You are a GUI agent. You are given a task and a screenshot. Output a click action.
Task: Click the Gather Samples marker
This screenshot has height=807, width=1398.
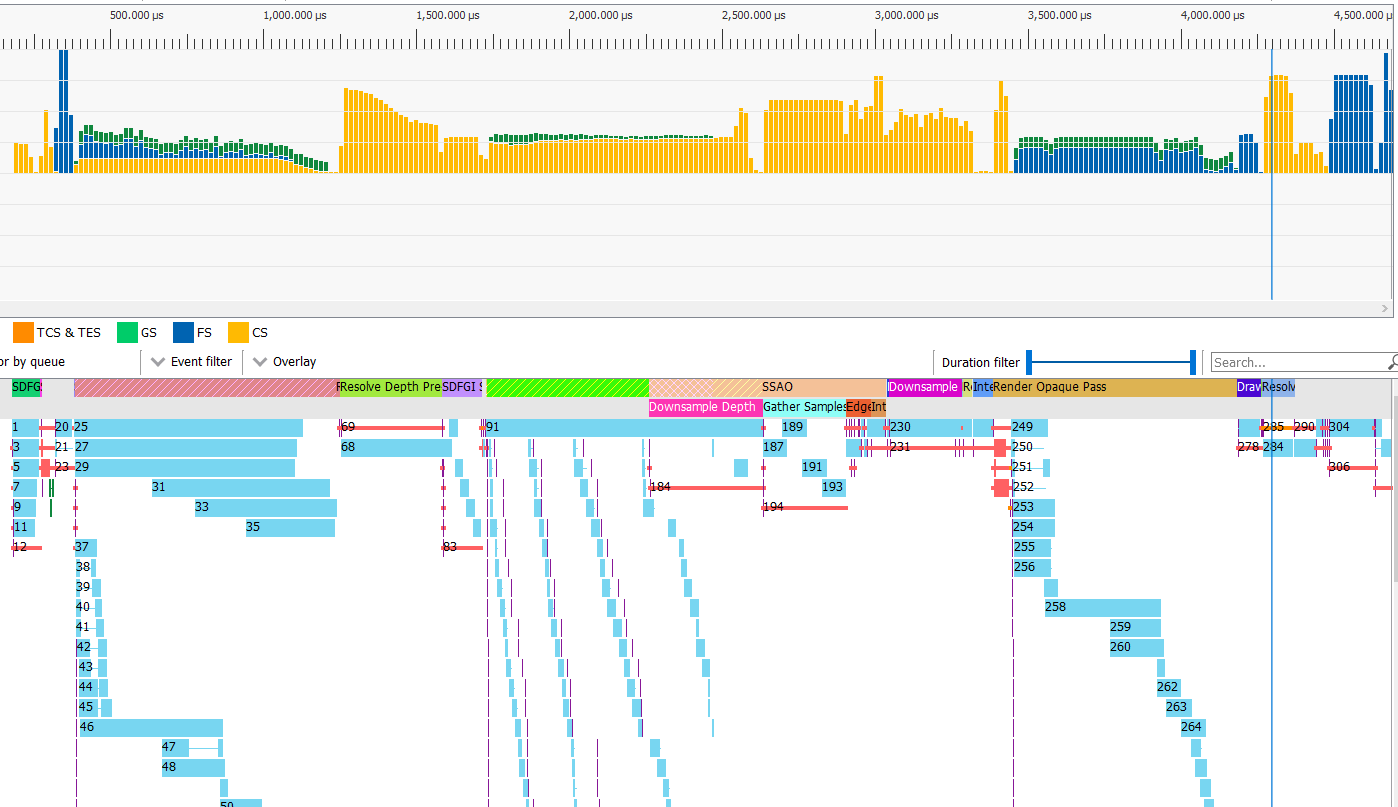pyautogui.click(x=803, y=407)
